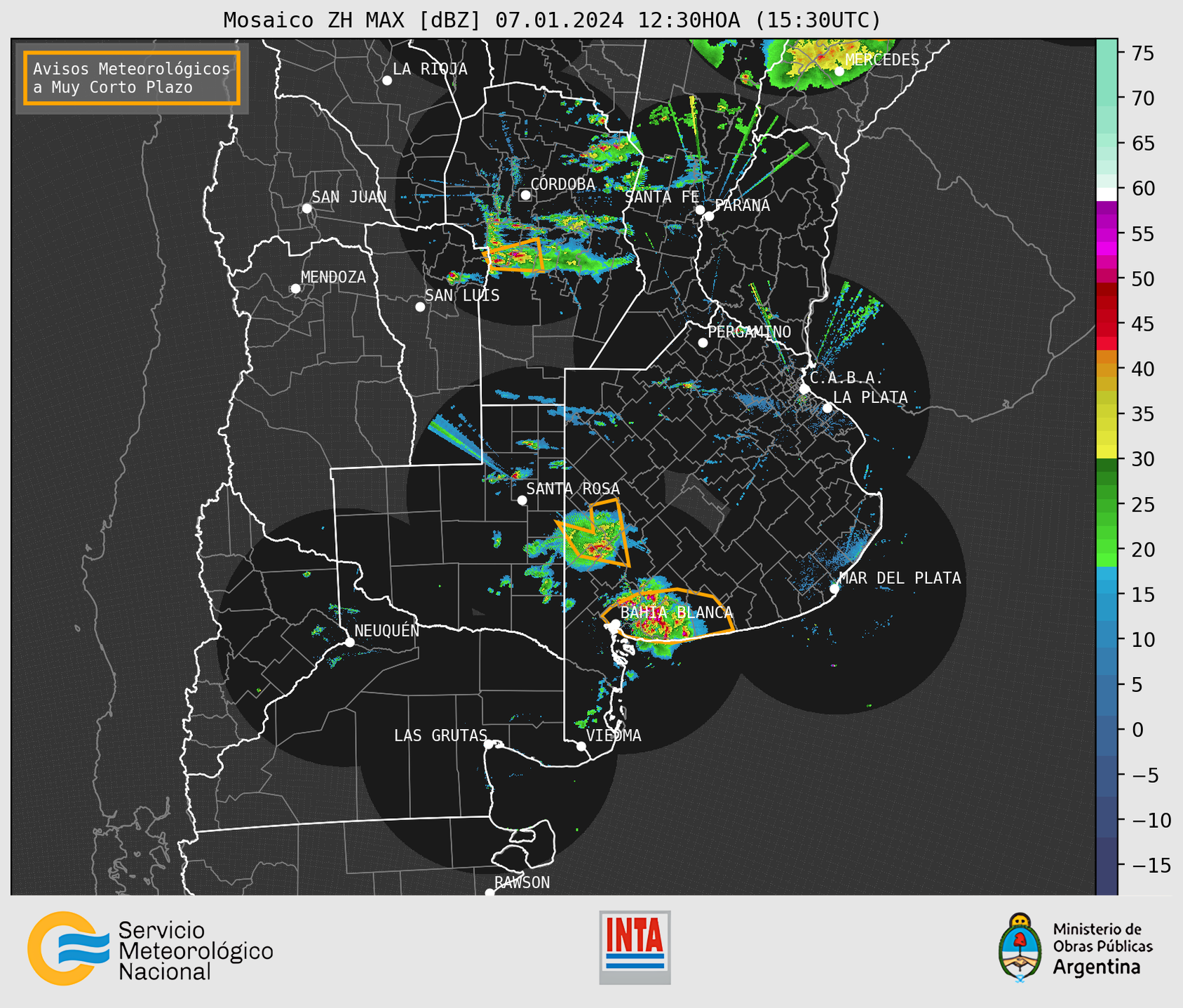The image size is (1183, 1008).
Task: Click the RAWSON city marker dot
Action: click(489, 892)
